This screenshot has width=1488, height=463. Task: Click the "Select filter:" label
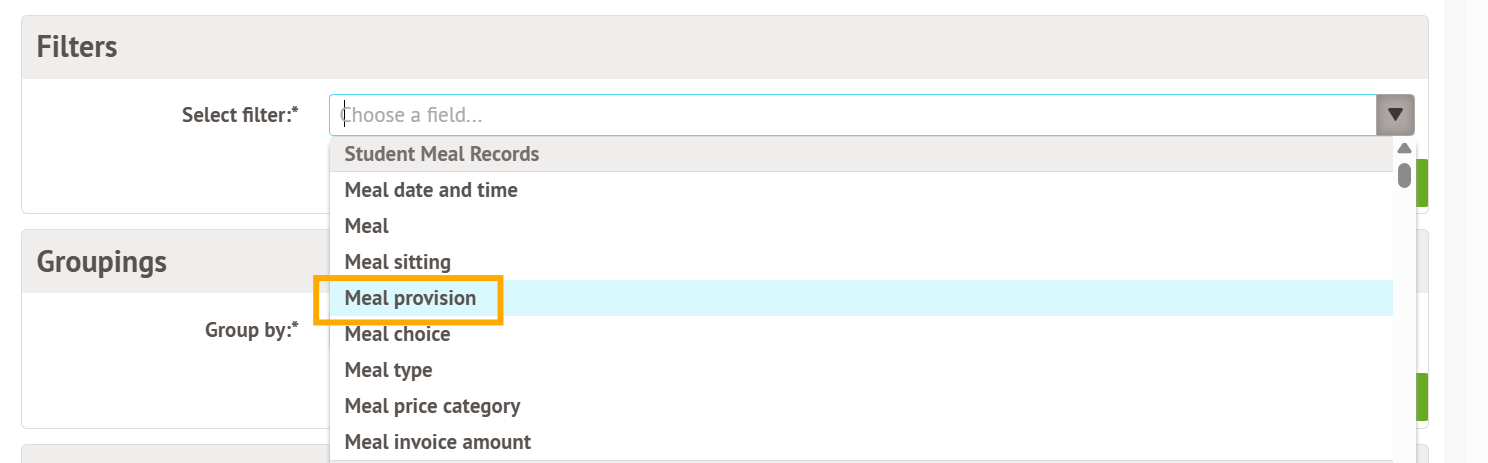pos(240,115)
